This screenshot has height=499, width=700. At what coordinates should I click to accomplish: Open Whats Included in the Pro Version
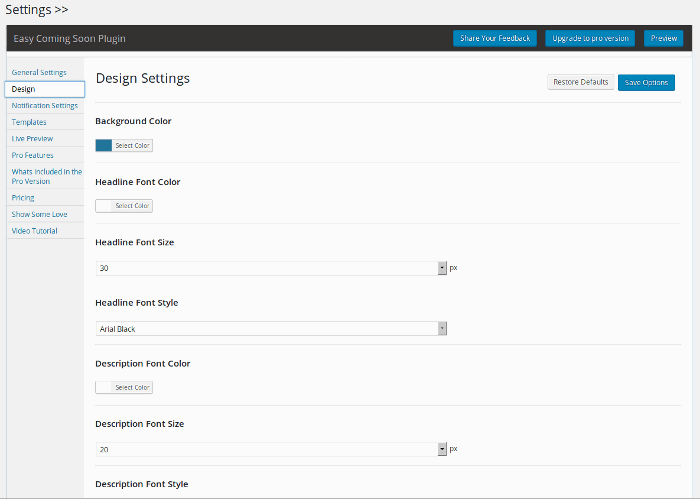tap(46, 176)
